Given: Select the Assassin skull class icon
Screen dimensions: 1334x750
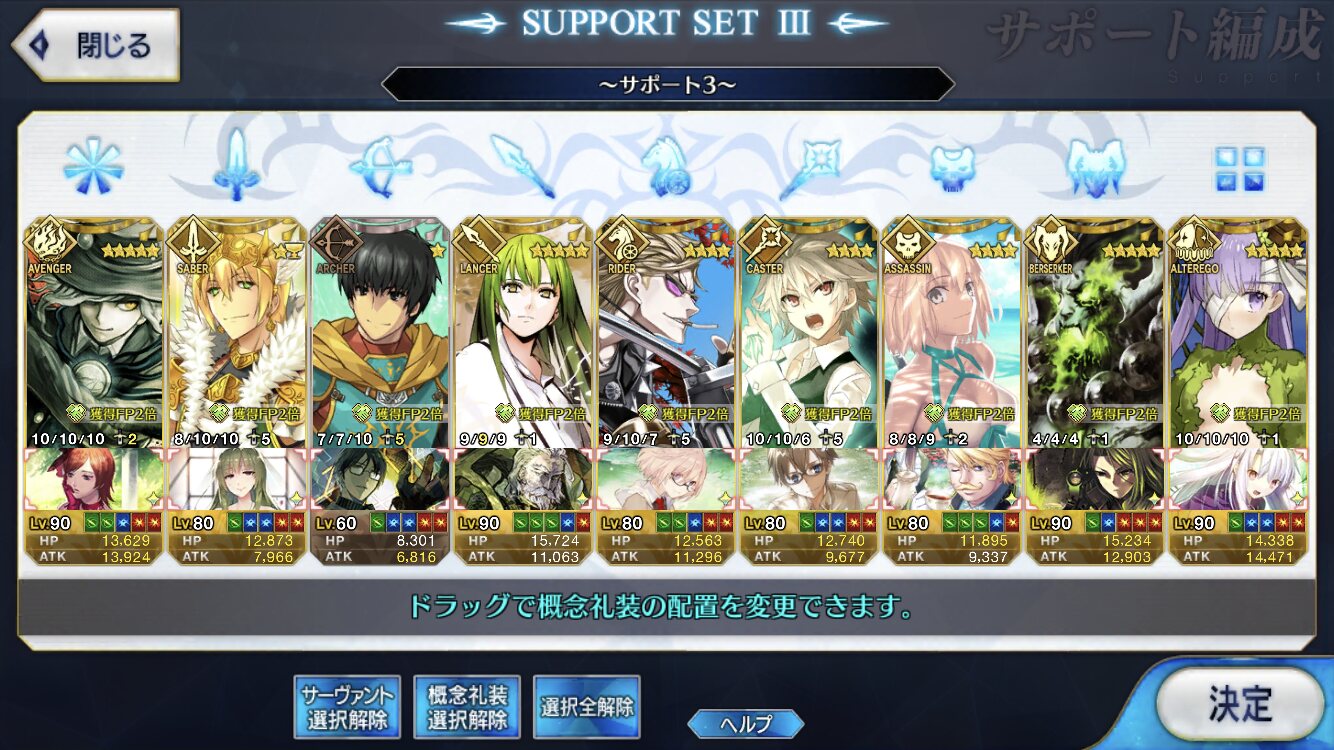Looking at the screenshot, I should (x=952, y=167).
